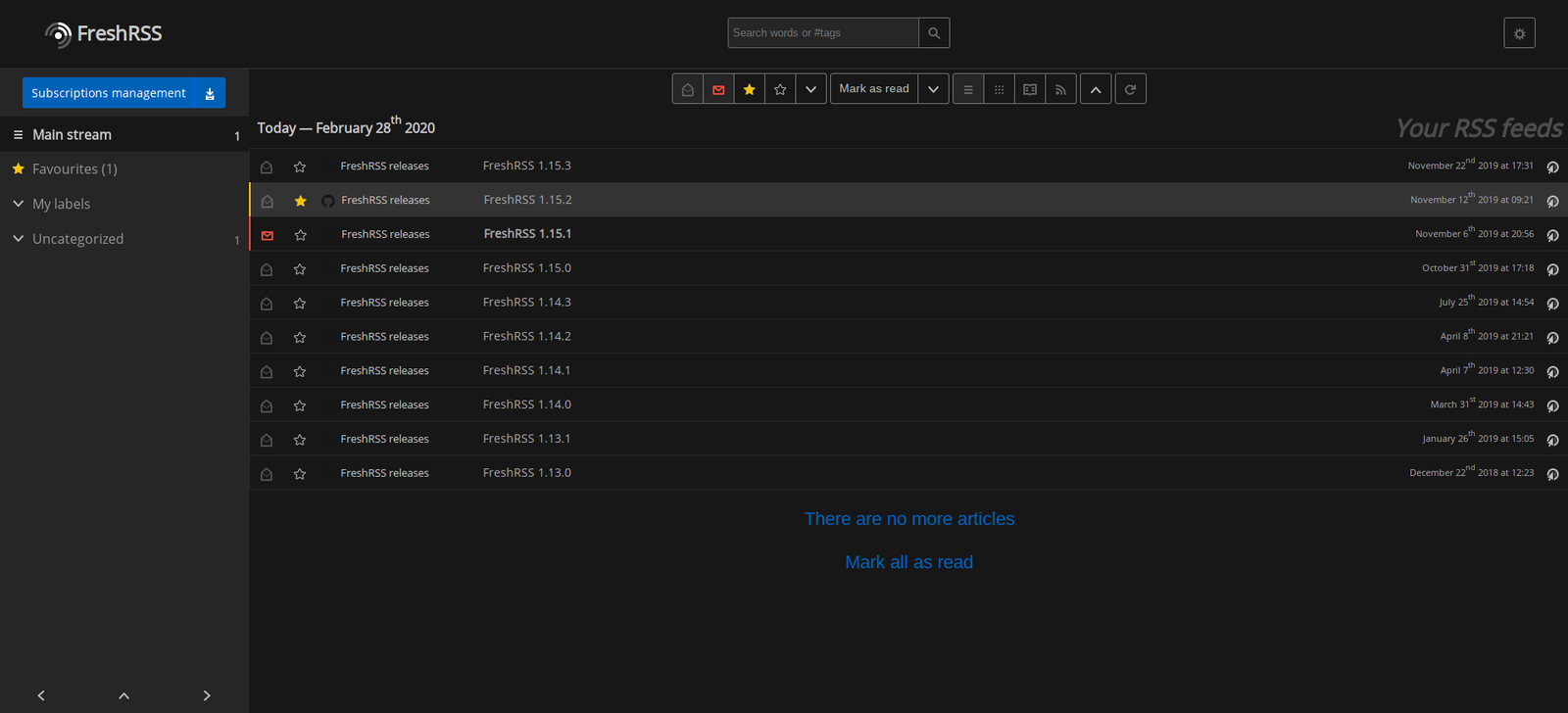
Task: Toggle the show unread articles filter
Action: click(718, 89)
